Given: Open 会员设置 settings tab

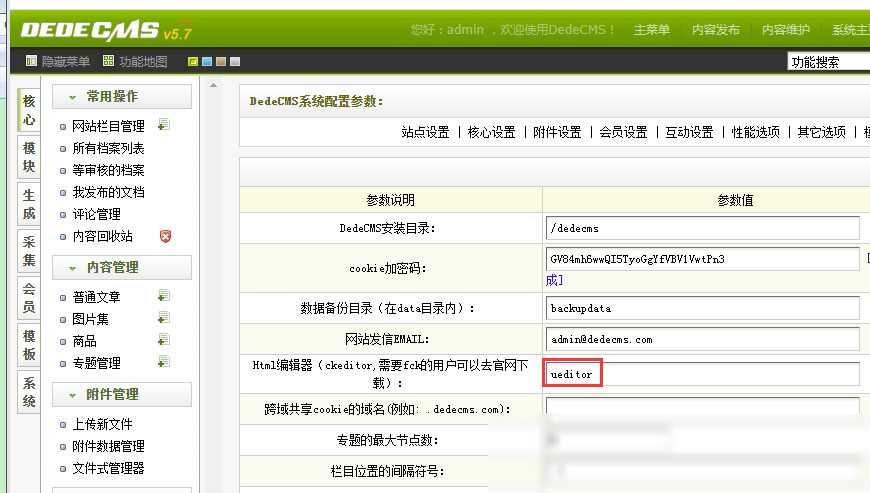Looking at the screenshot, I should [623, 132].
